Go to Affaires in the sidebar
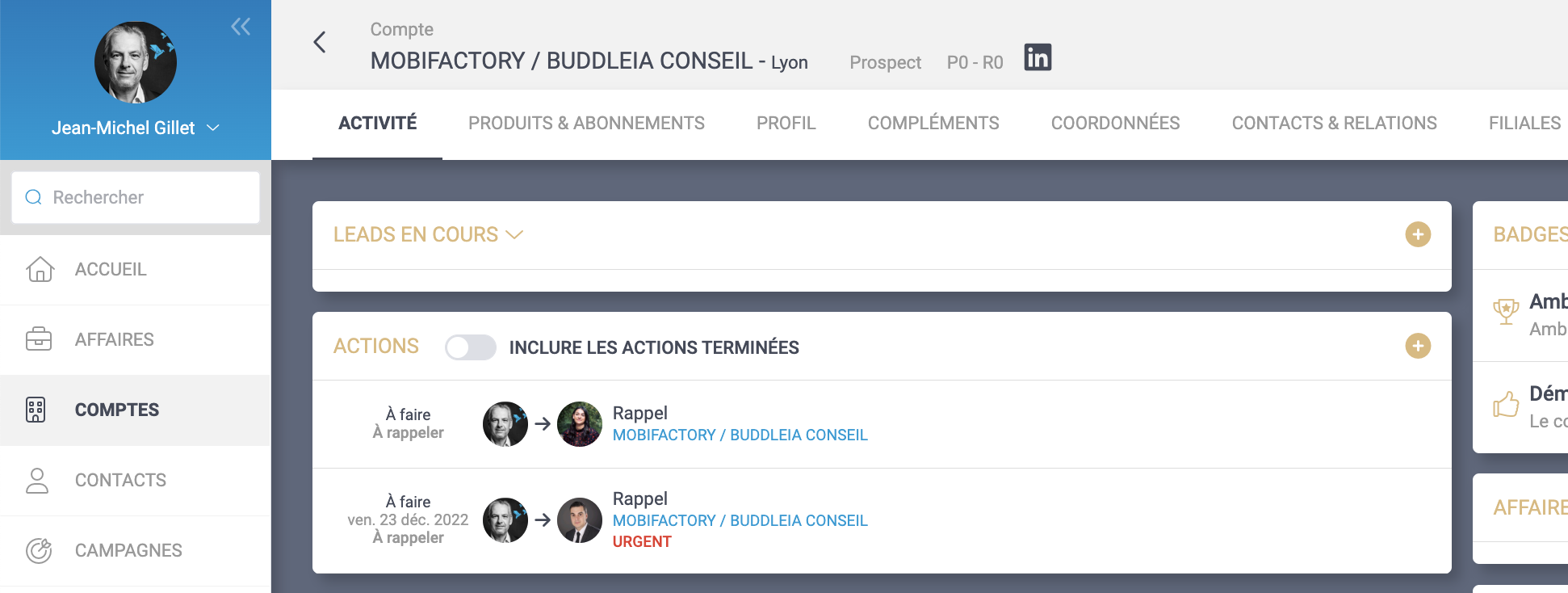Screen dimensions: 1568x593 click(114, 339)
